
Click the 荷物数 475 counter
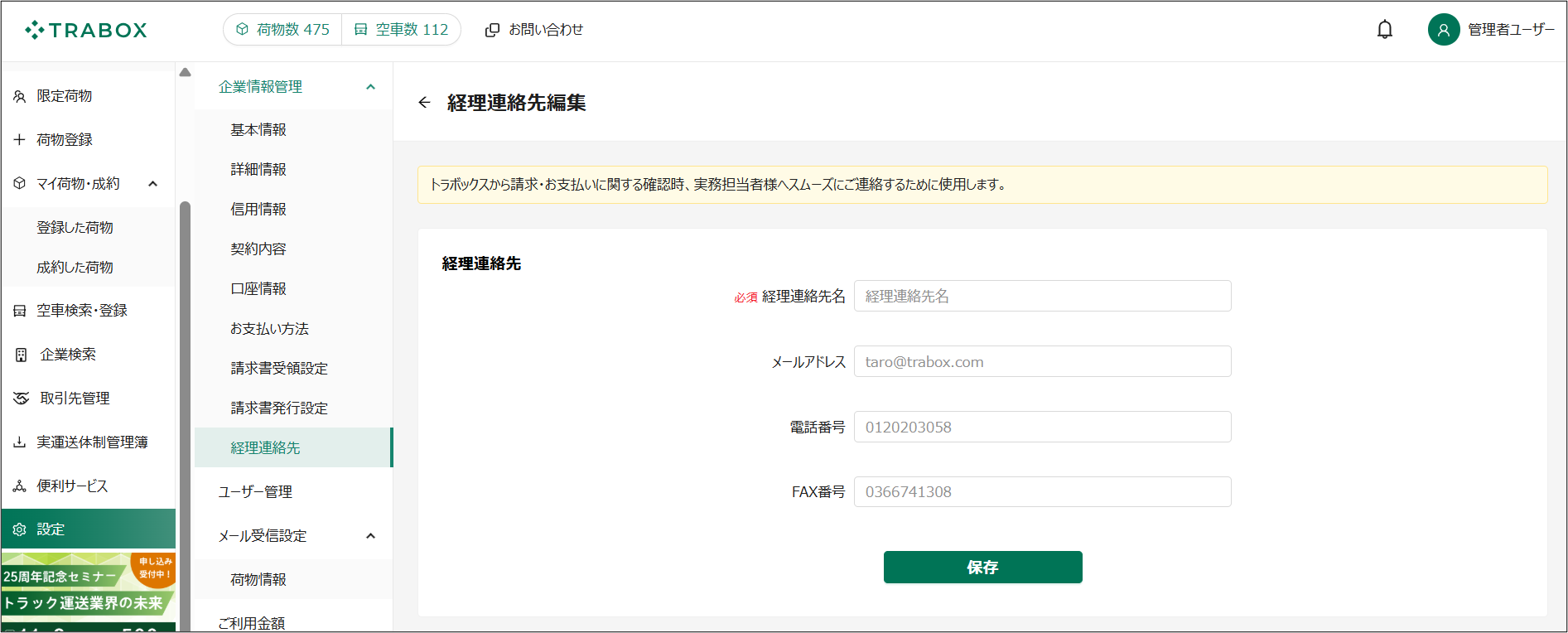click(x=282, y=30)
